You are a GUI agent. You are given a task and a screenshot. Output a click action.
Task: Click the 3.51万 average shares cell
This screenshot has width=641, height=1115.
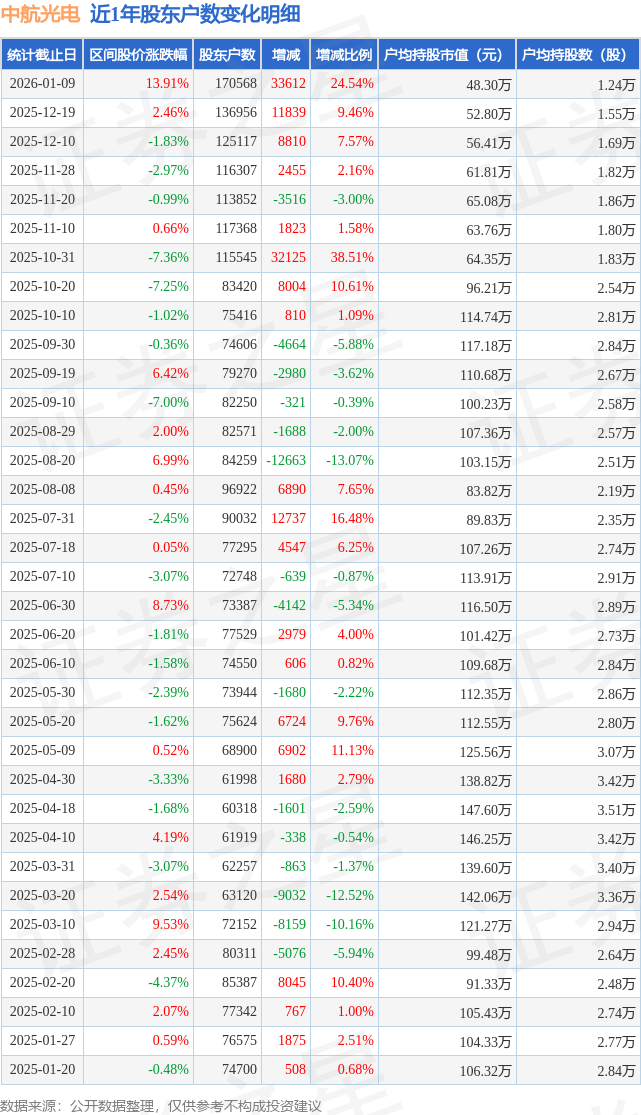pos(615,810)
